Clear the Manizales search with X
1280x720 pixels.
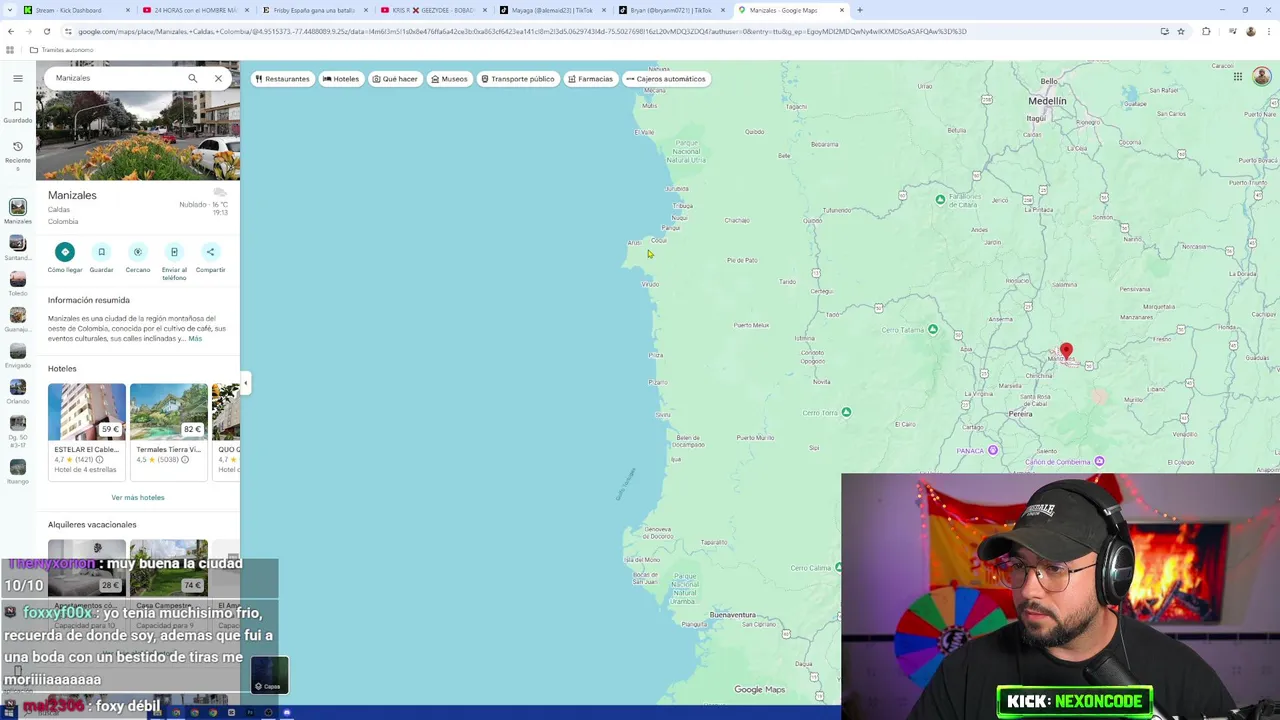point(218,78)
